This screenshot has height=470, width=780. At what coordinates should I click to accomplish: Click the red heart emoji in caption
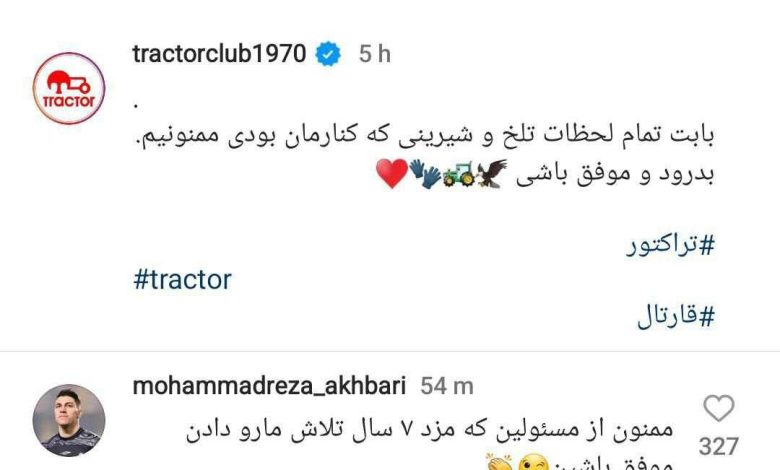pyautogui.click(x=392, y=174)
